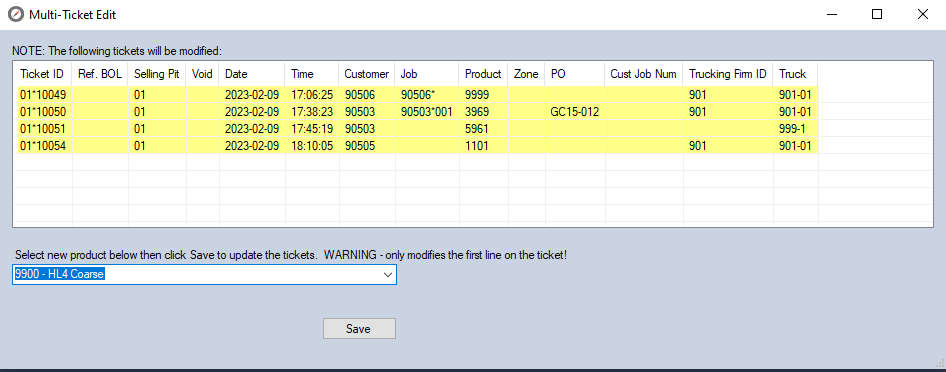946x372 pixels.
Task: Click the Void column header
Action: [x=203, y=74]
